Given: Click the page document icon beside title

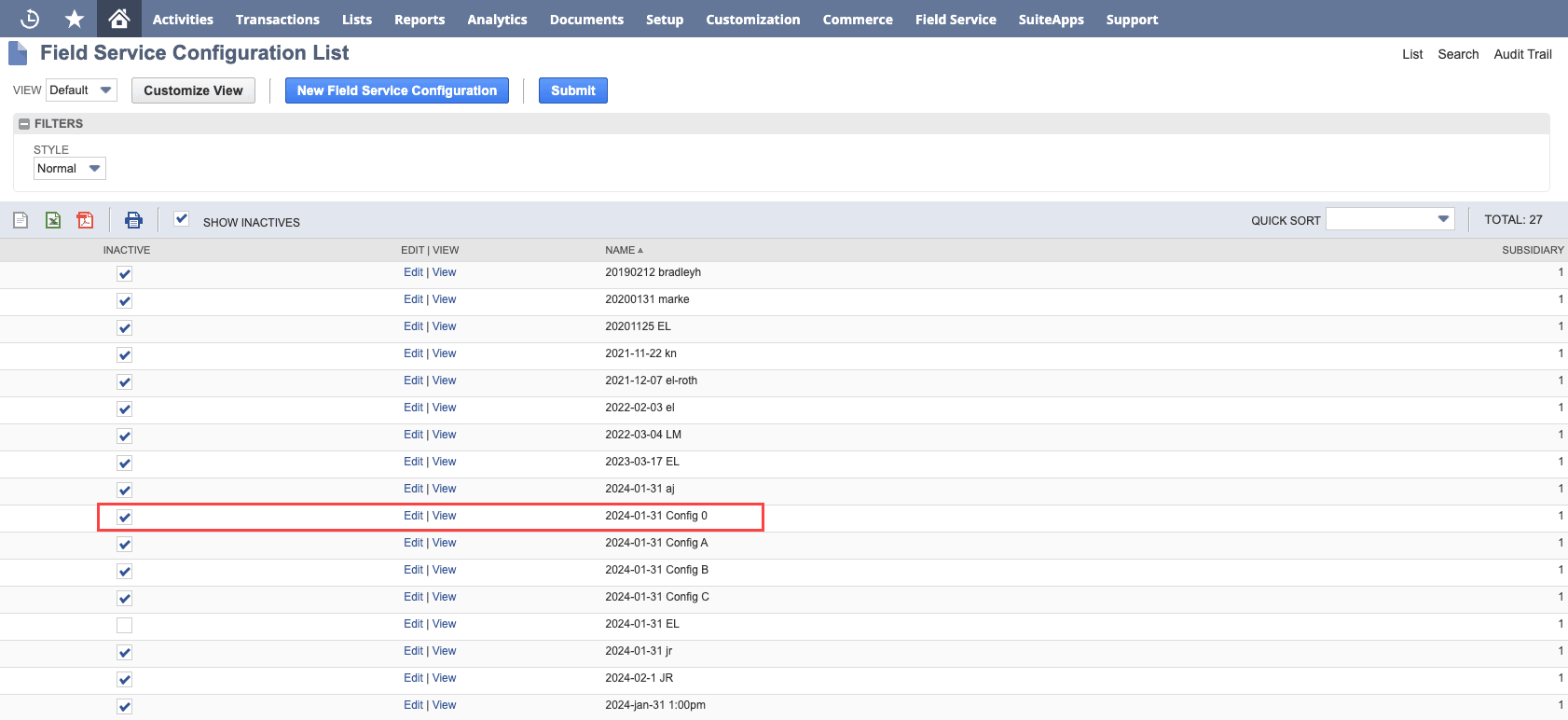Looking at the screenshot, I should click(x=18, y=53).
